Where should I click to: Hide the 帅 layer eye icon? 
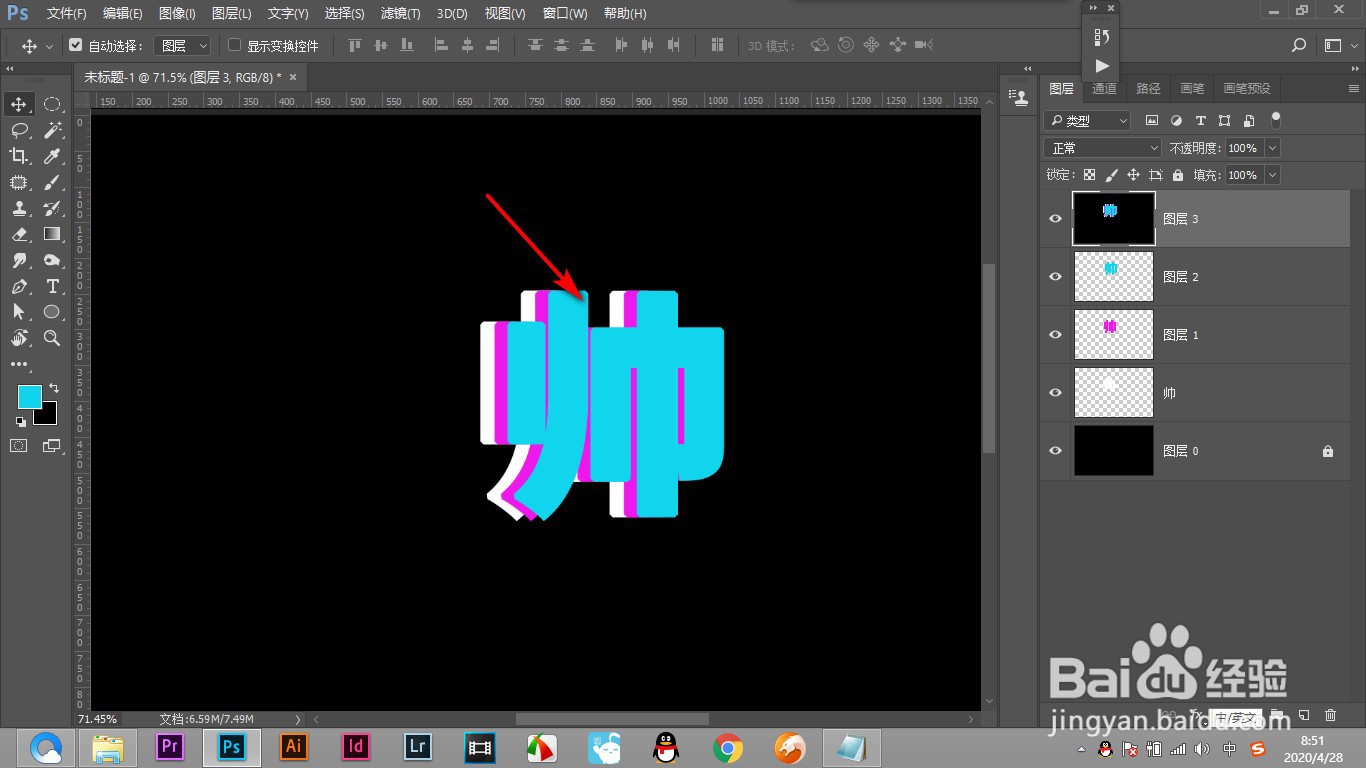click(1055, 393)
